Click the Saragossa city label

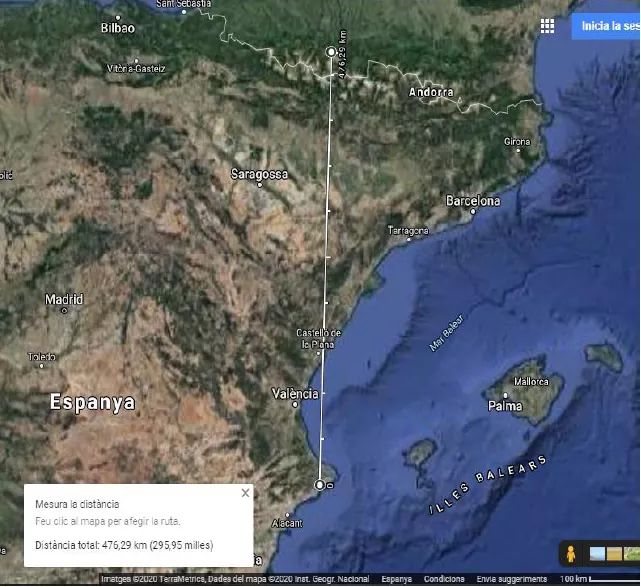[259, 173]
